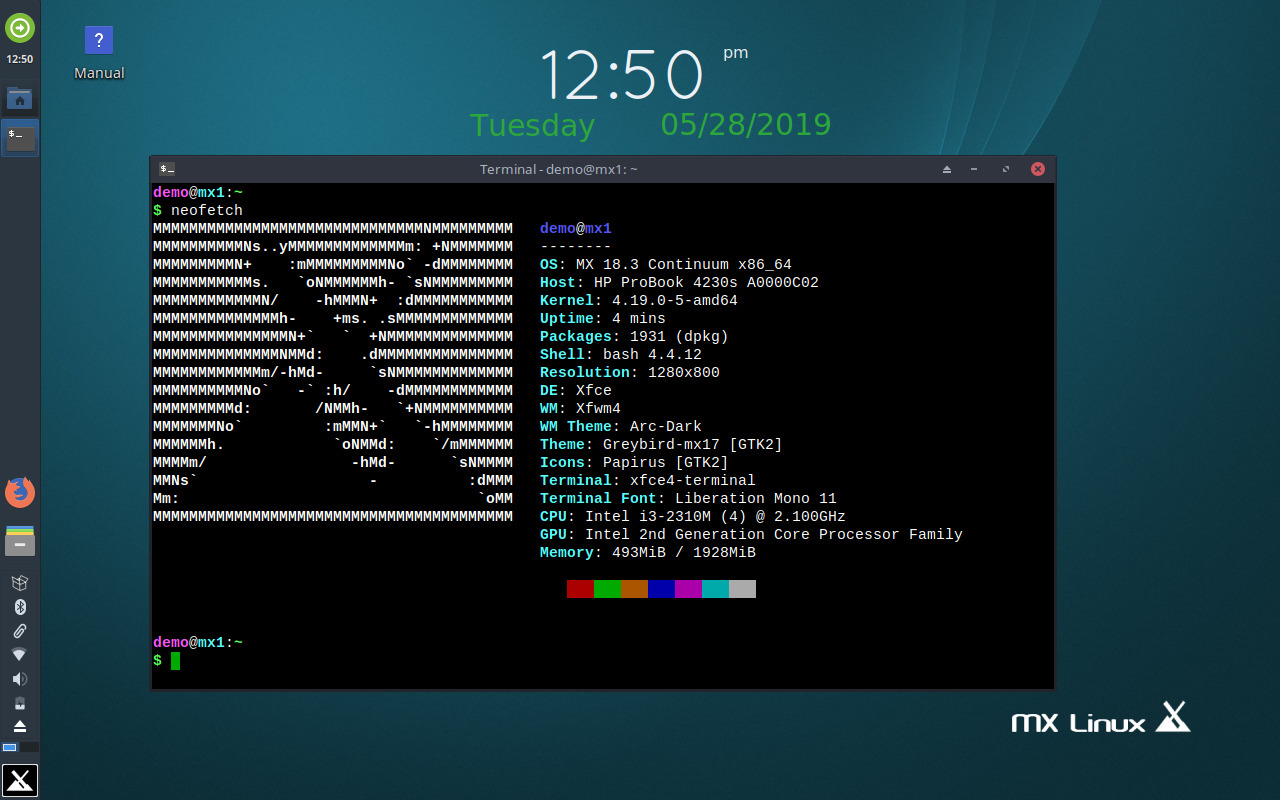Open the MX Linux start menu button
Screen dimensions: 1280x800
[20, 780]
